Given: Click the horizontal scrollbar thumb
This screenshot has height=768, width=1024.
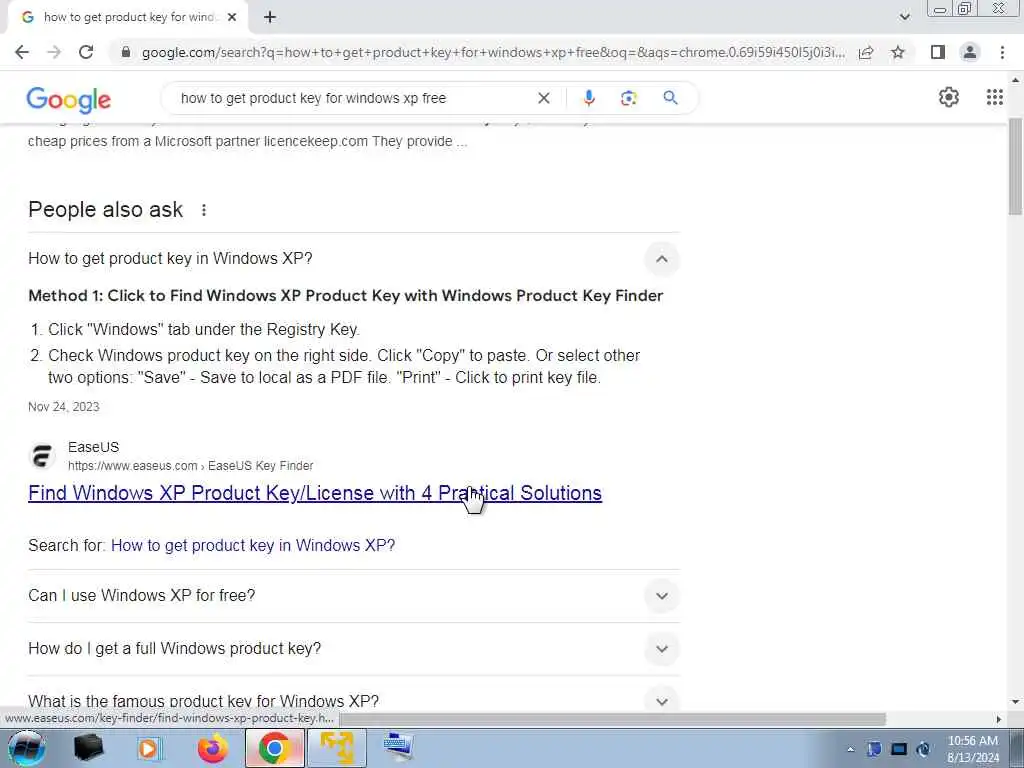Looking at the screenshot, I should click(x=613, y=719).
